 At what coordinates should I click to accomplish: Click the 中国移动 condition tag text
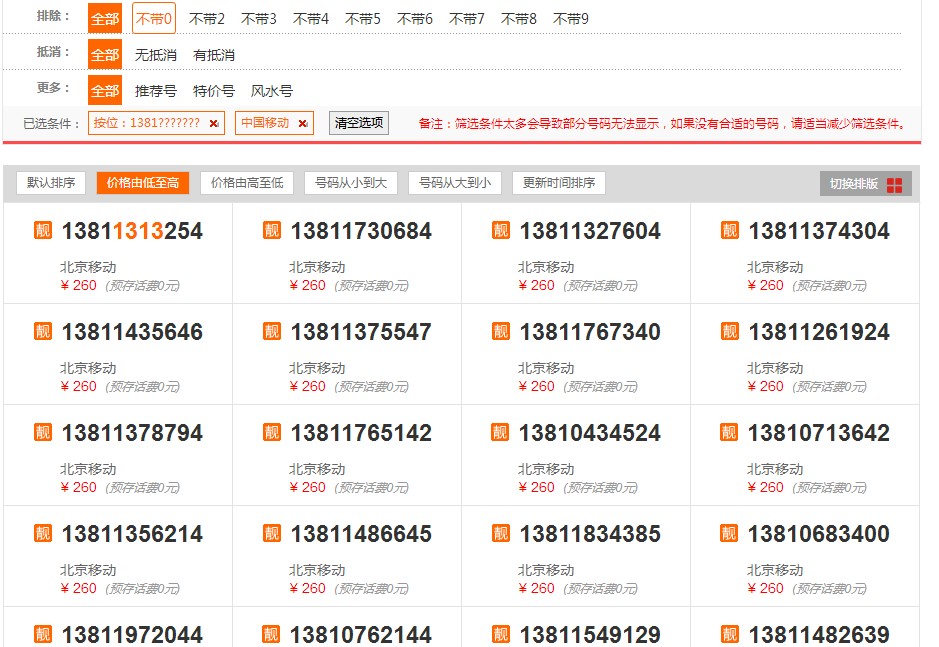coord(265,123)
